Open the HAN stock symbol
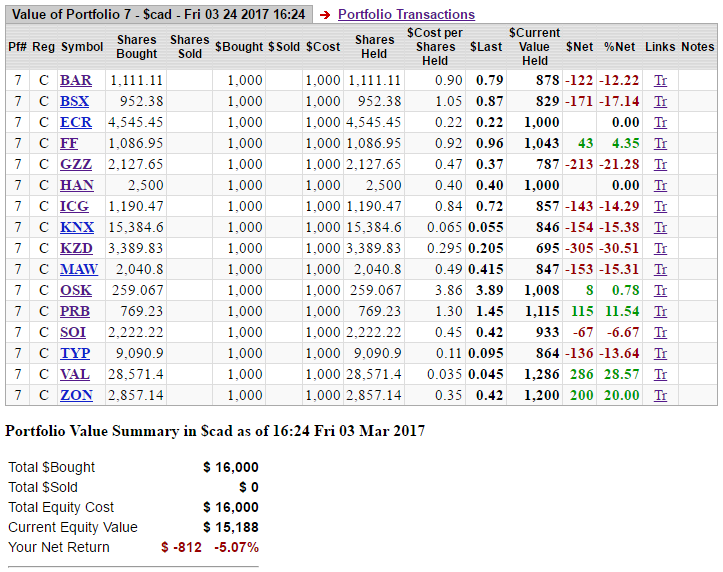This screenshot has width=723, height=572. 76,185
